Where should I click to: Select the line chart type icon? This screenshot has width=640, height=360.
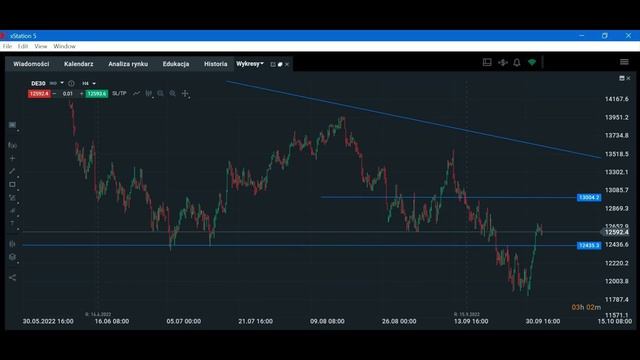click(136, 93)
